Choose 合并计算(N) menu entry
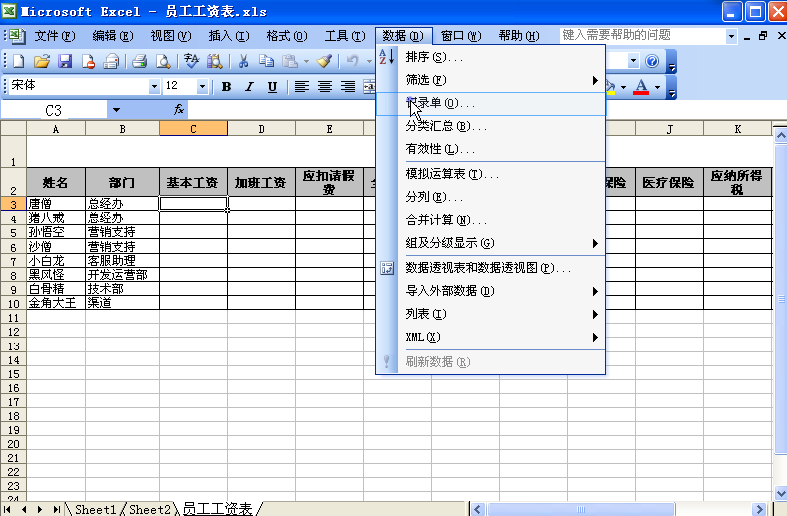 [x=490, y=220]
